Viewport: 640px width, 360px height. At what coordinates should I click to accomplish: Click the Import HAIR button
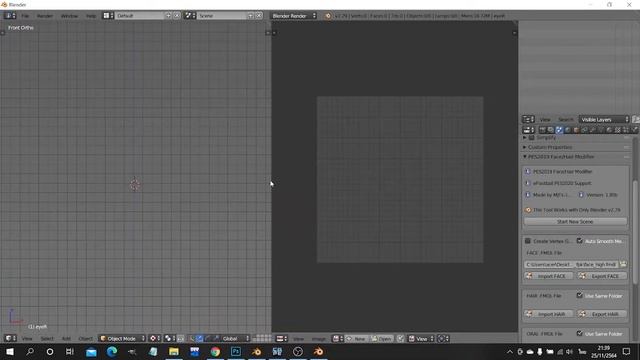point(549,314)
